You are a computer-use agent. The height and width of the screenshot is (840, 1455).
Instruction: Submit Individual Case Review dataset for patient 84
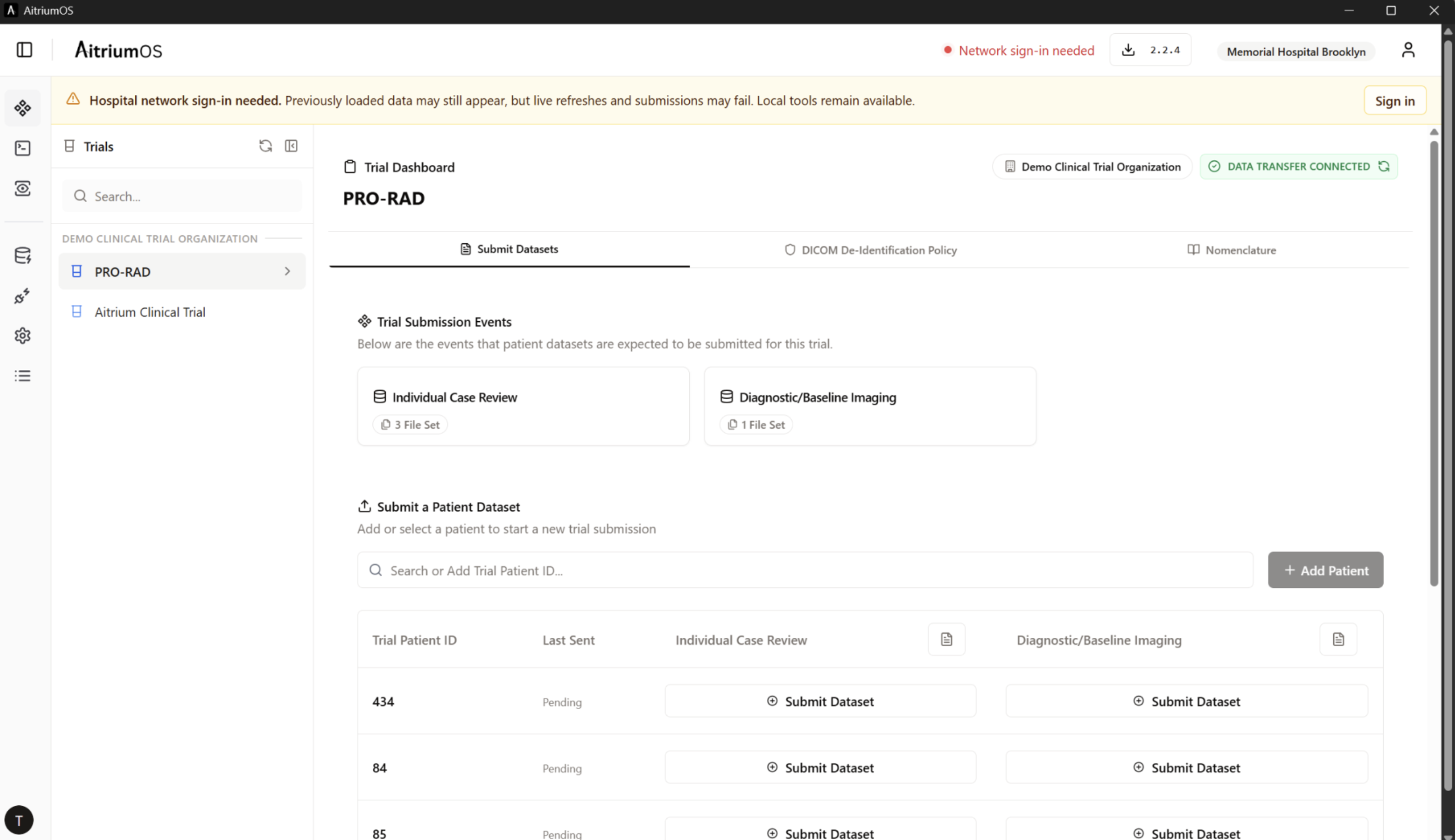[x=820, y=768]
